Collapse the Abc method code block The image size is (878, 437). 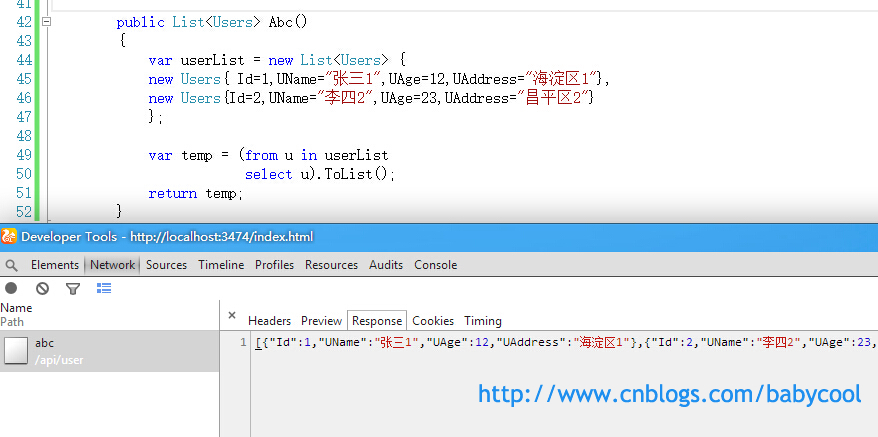46,22
